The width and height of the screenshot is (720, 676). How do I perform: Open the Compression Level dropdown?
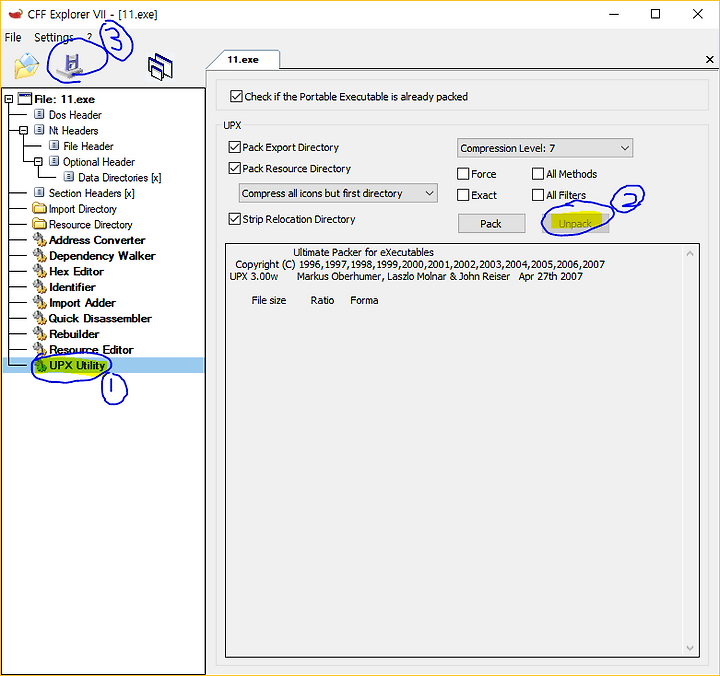click(x=545, y=148)
